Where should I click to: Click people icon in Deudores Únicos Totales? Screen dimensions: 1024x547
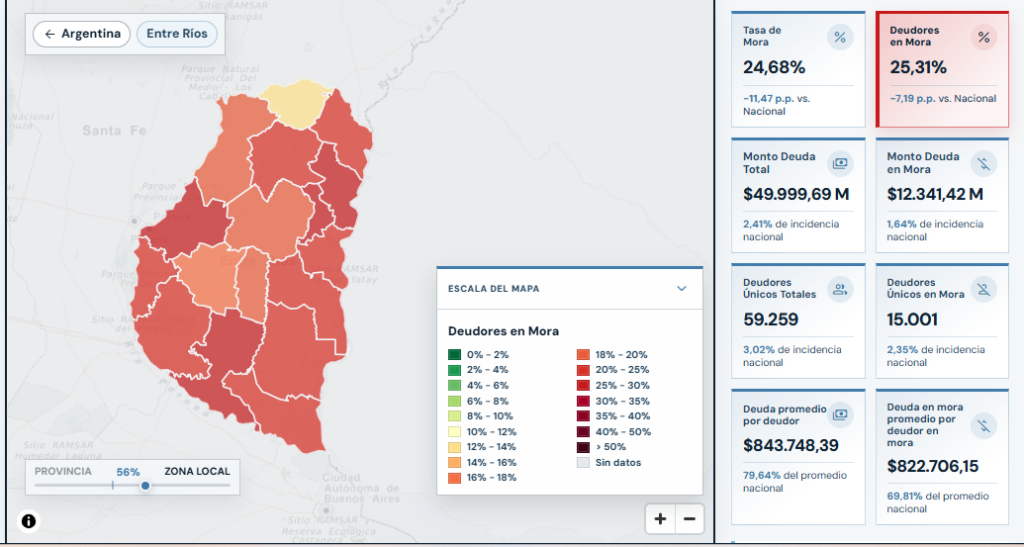pyautogui.click(x=840, y=290)
